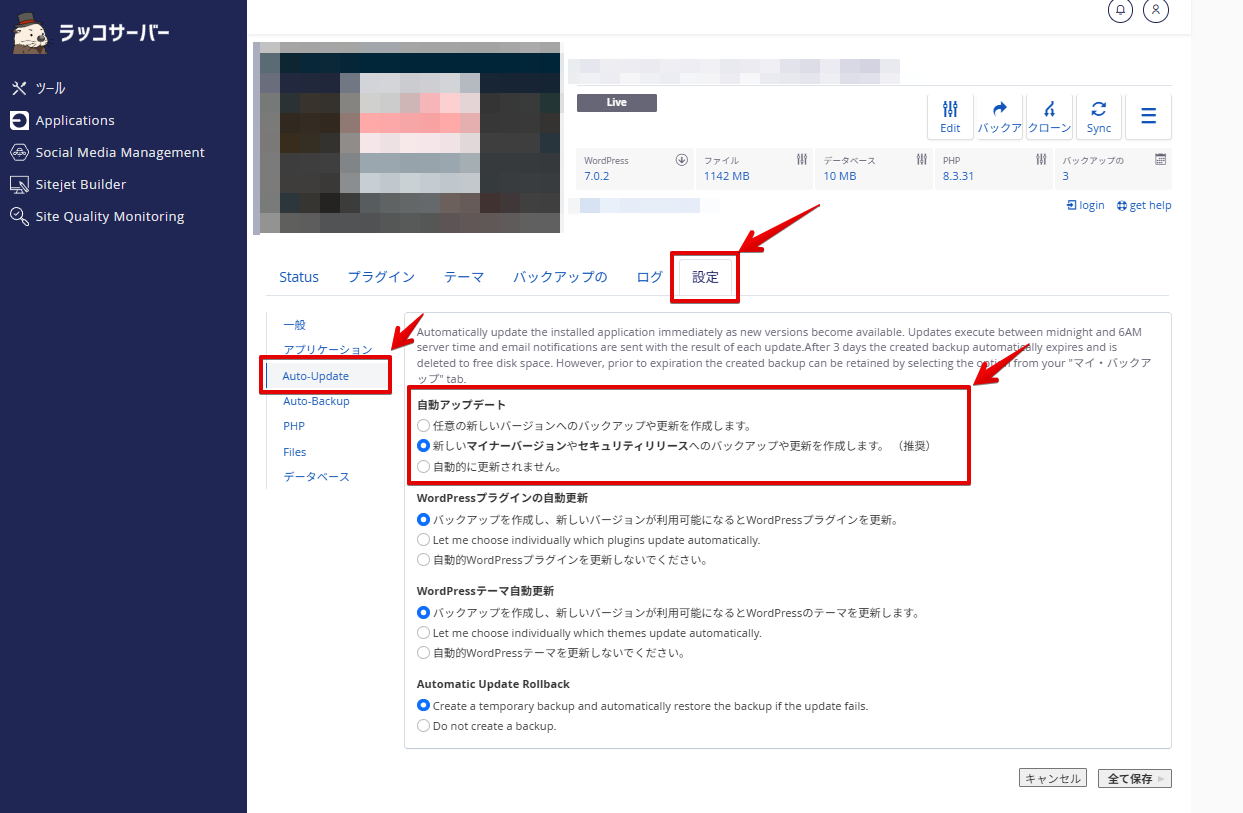Open the user account icon
The image size is (1243, 813).
1156,9
